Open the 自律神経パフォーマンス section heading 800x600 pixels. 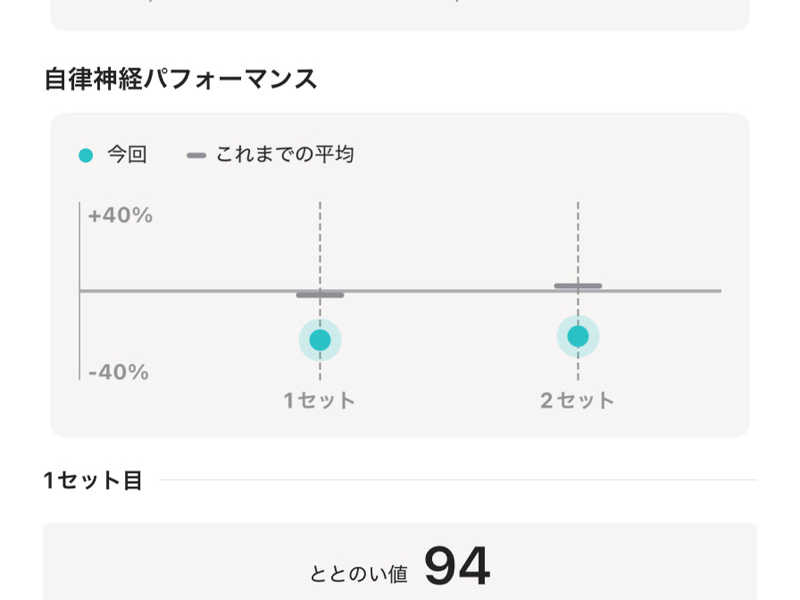pyautogui.click(x=181, y=80)
